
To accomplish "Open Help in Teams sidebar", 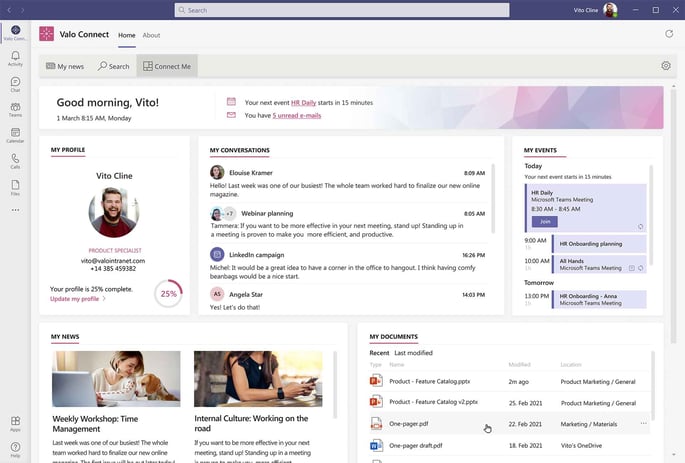I will (15, 449).
